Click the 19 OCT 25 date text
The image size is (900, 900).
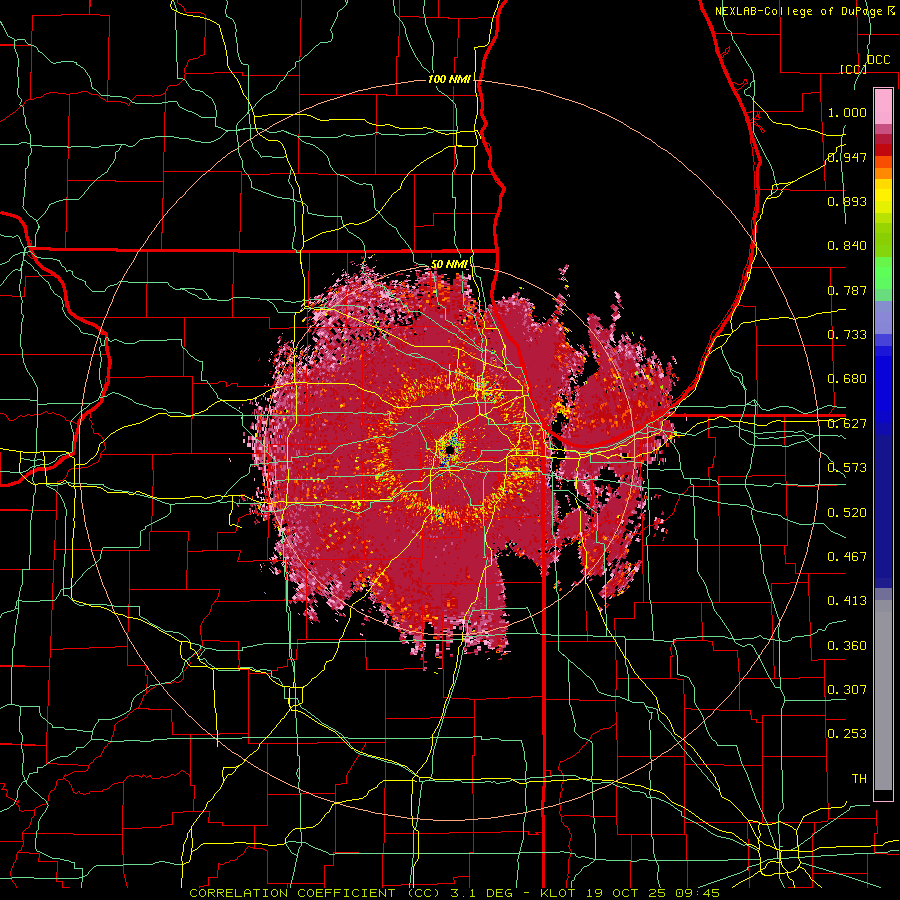[x=624, y=893]
